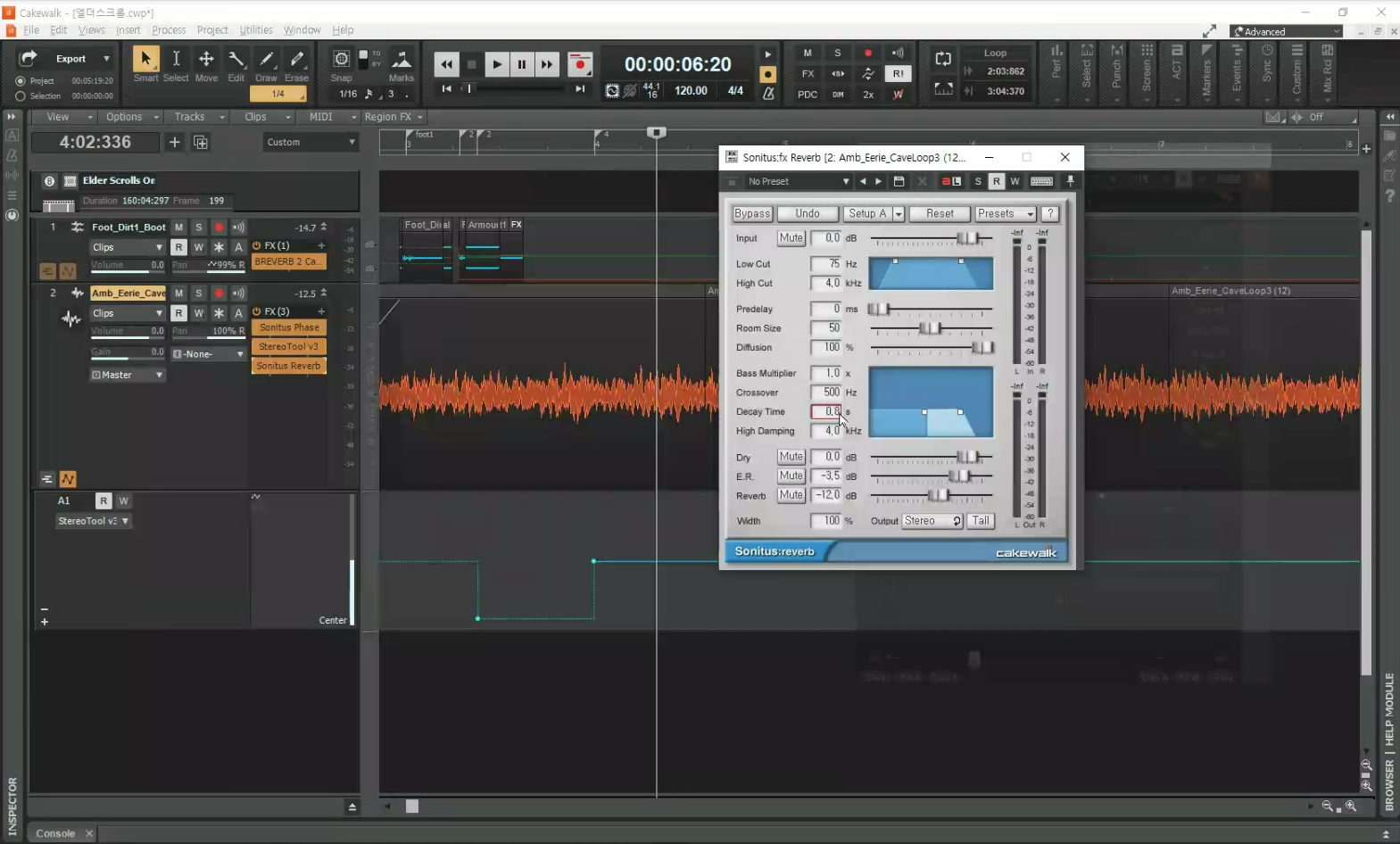Open the BREVERB 2 Ca effect
1400x844 pixels.
pyautogui.click(x=289, y=261)
